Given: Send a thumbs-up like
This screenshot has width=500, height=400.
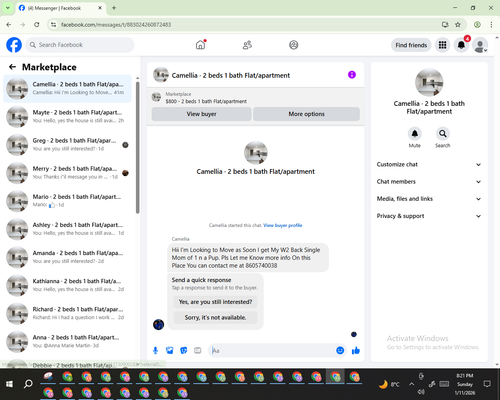Looking at the screenshot, I should (356, 350).
